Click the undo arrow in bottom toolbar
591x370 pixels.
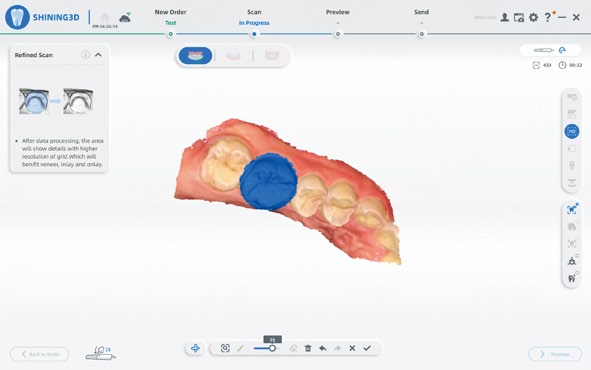pyautogui.click(x=323, y=348)
